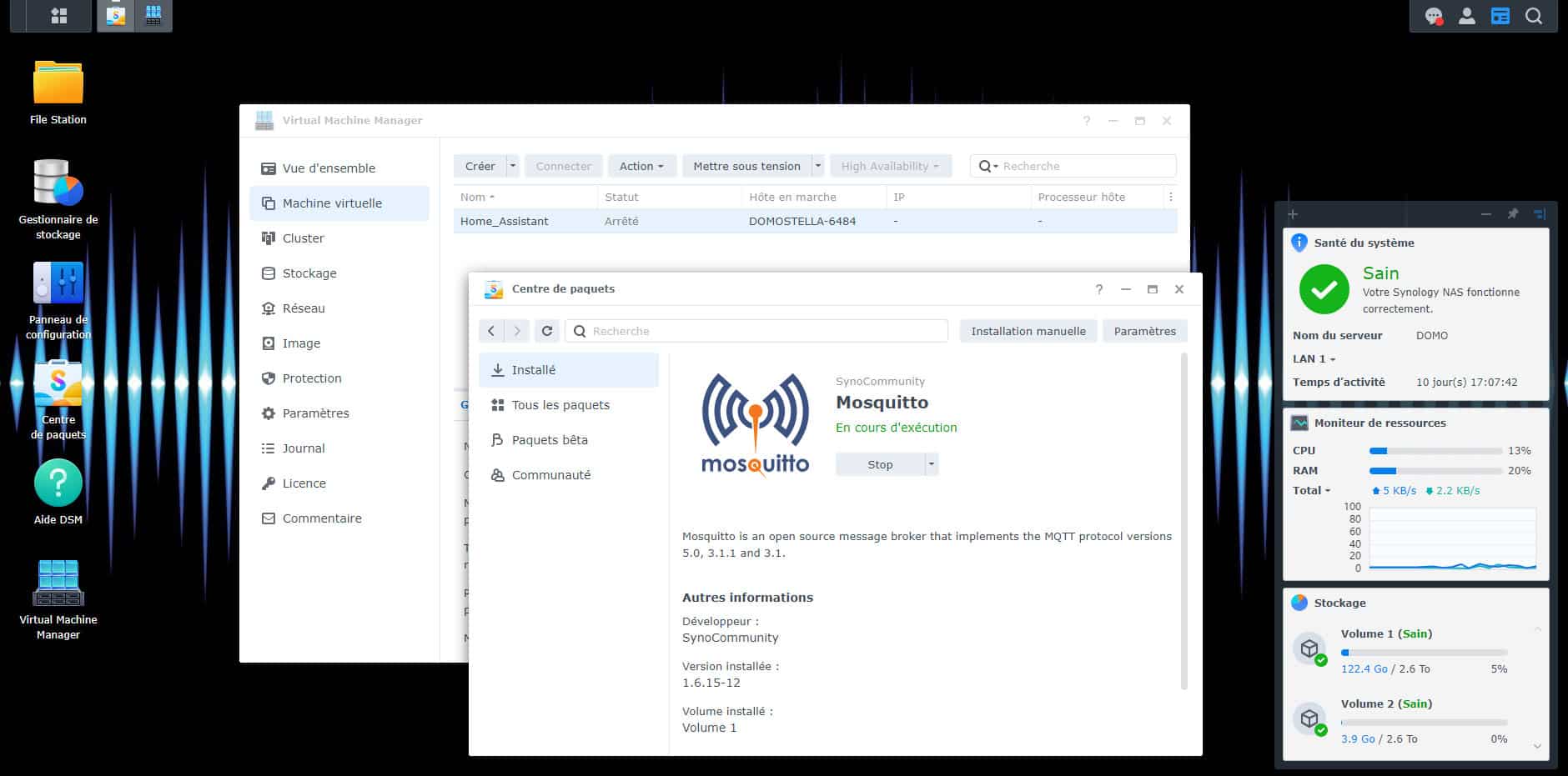Screen dimensions: 1568x776
Task: Go forward with the package center forward arrow
Action: [517, 331]
